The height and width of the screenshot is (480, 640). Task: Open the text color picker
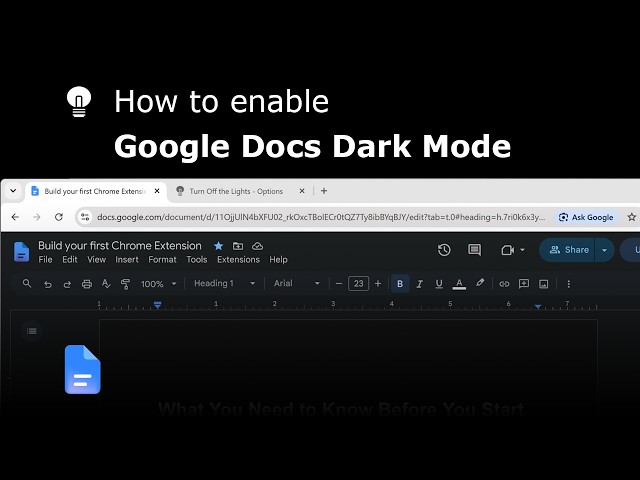pyautogui.click(x=459, y=284)
